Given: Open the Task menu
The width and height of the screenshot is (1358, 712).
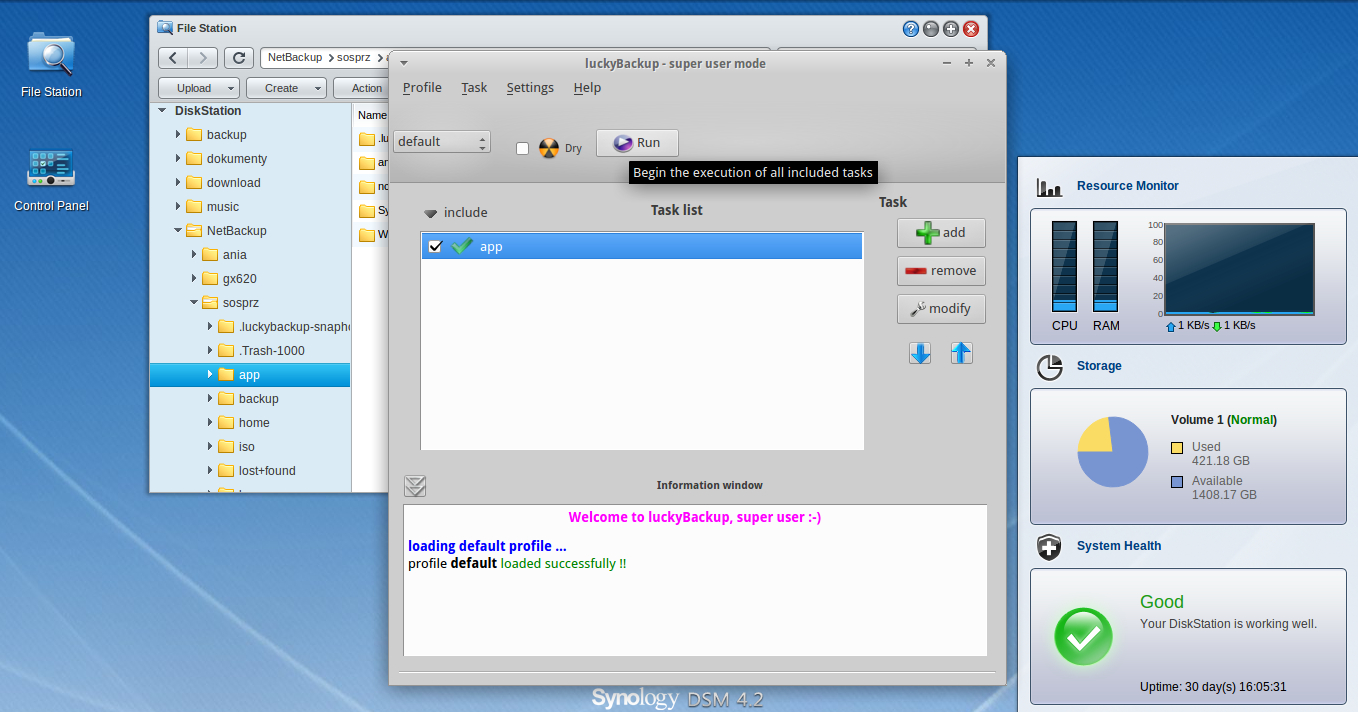Looking at the screenshot, I should coord(474,88).
